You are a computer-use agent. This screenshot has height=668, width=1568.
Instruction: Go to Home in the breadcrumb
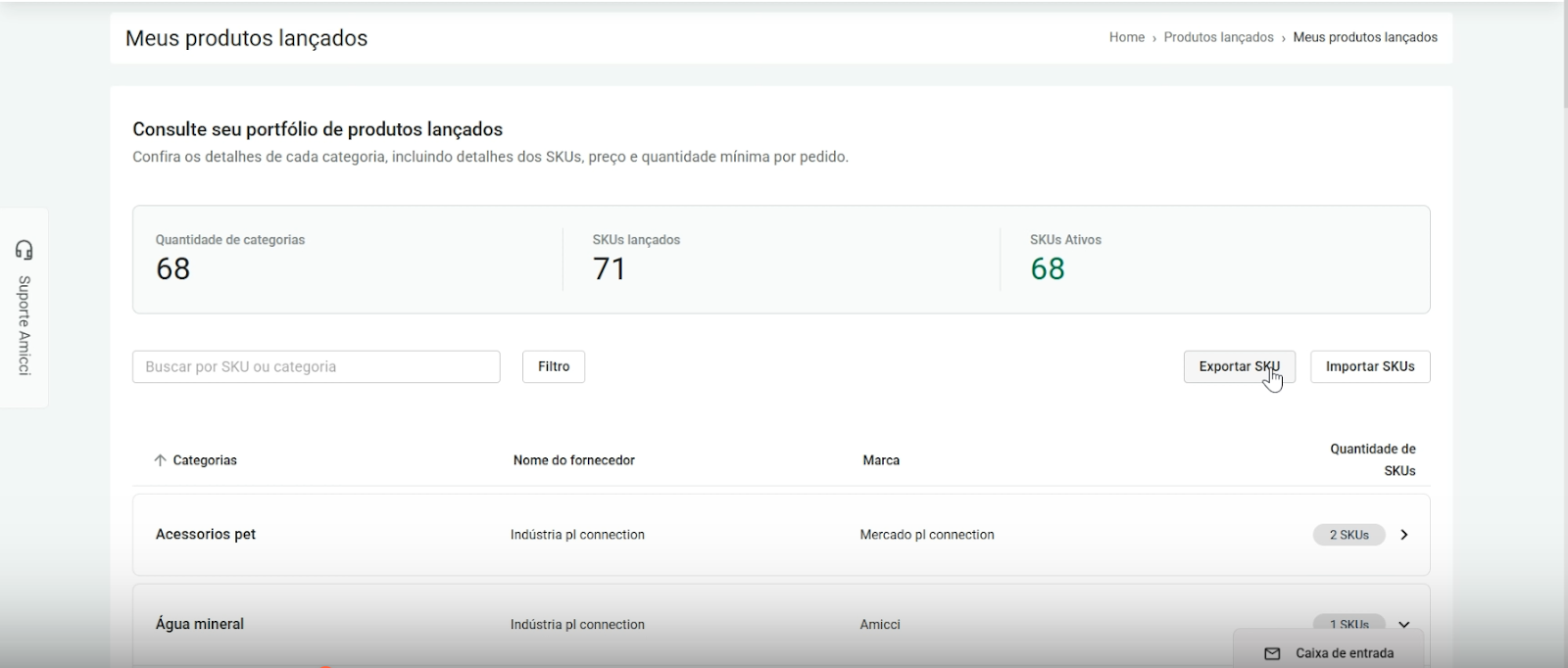(x=1126, y=37)
